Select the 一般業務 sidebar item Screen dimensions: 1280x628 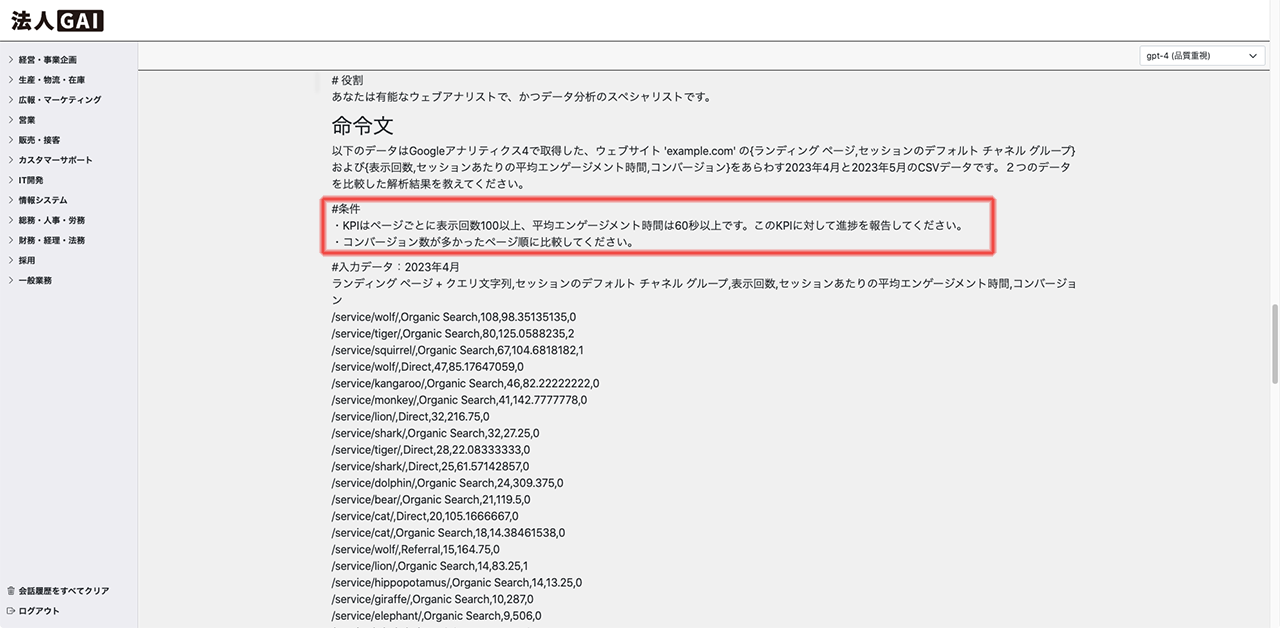(x=35, y=280)
